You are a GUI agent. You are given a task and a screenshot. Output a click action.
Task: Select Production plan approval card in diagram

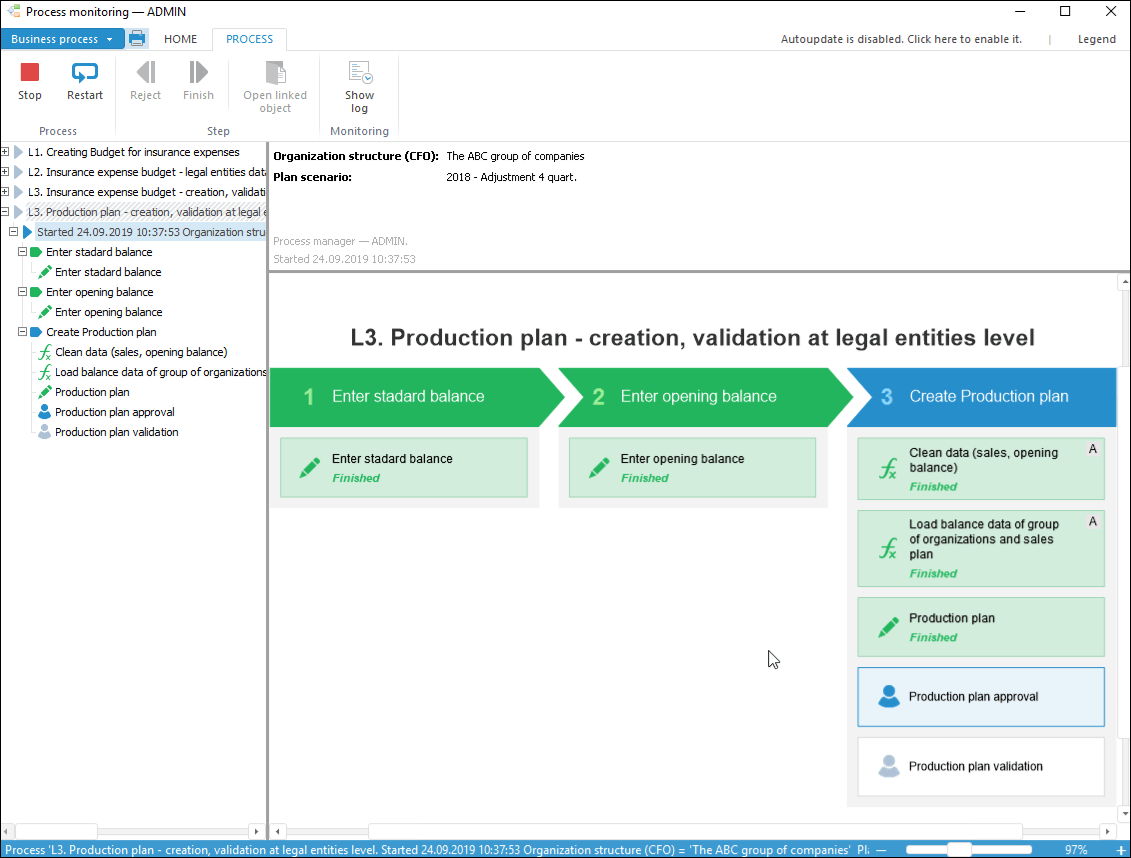[981, 696]
